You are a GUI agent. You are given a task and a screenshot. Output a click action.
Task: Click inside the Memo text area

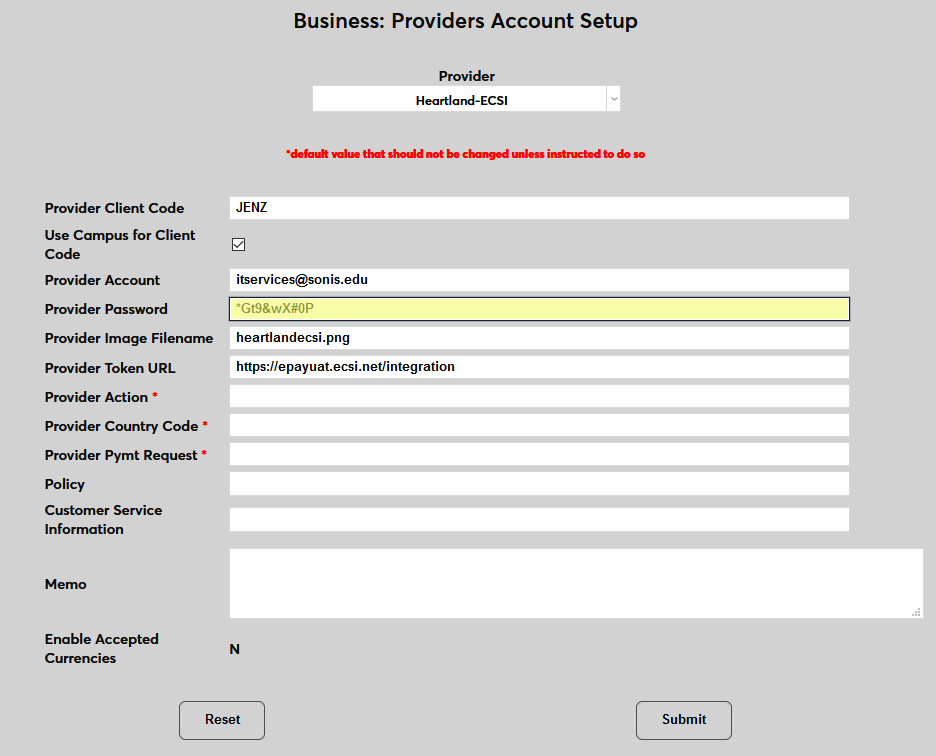tap(575, 583)
